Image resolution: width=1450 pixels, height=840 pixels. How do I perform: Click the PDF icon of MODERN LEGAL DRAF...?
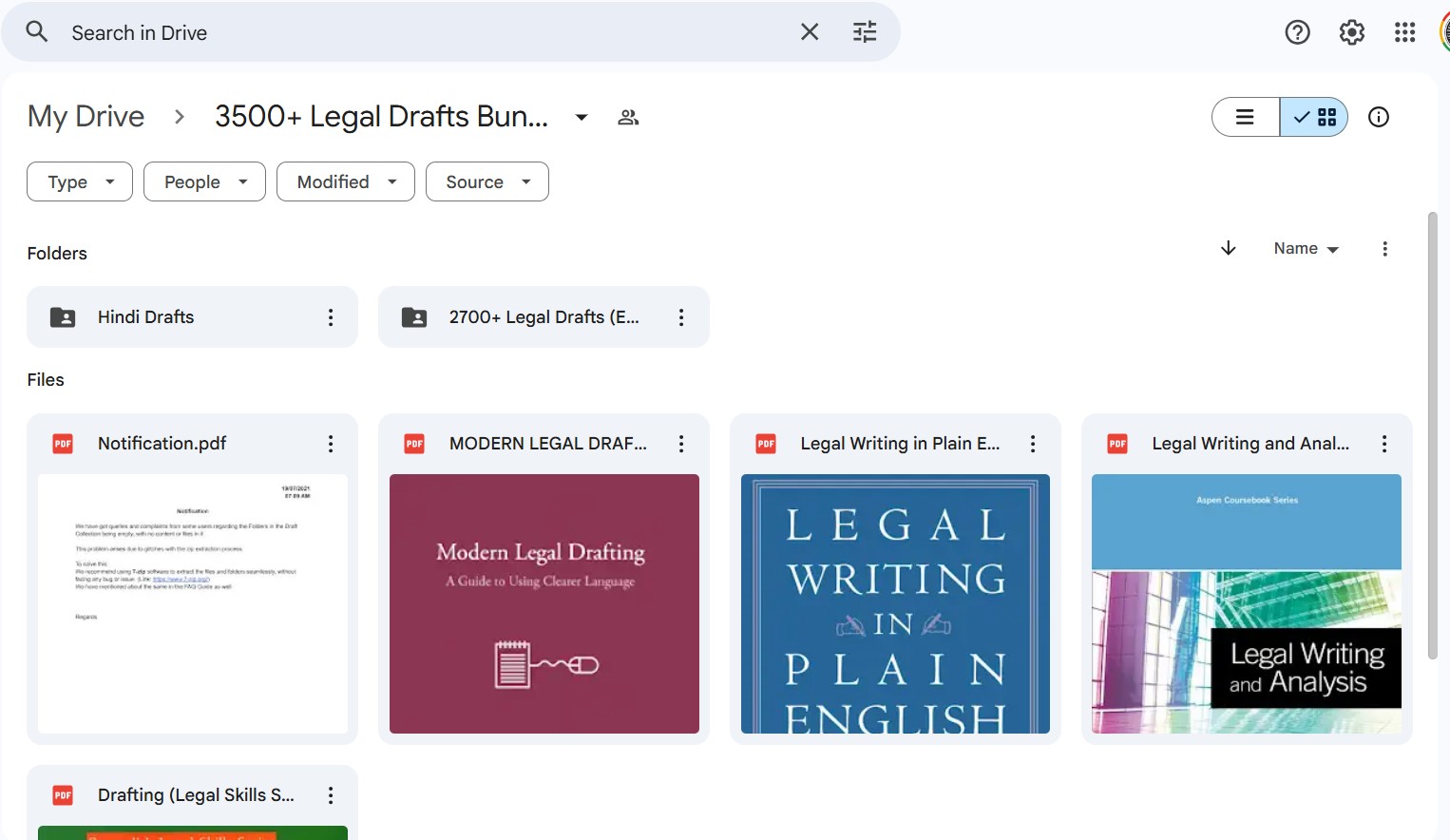pyautogui.click(x=414, y=444)
